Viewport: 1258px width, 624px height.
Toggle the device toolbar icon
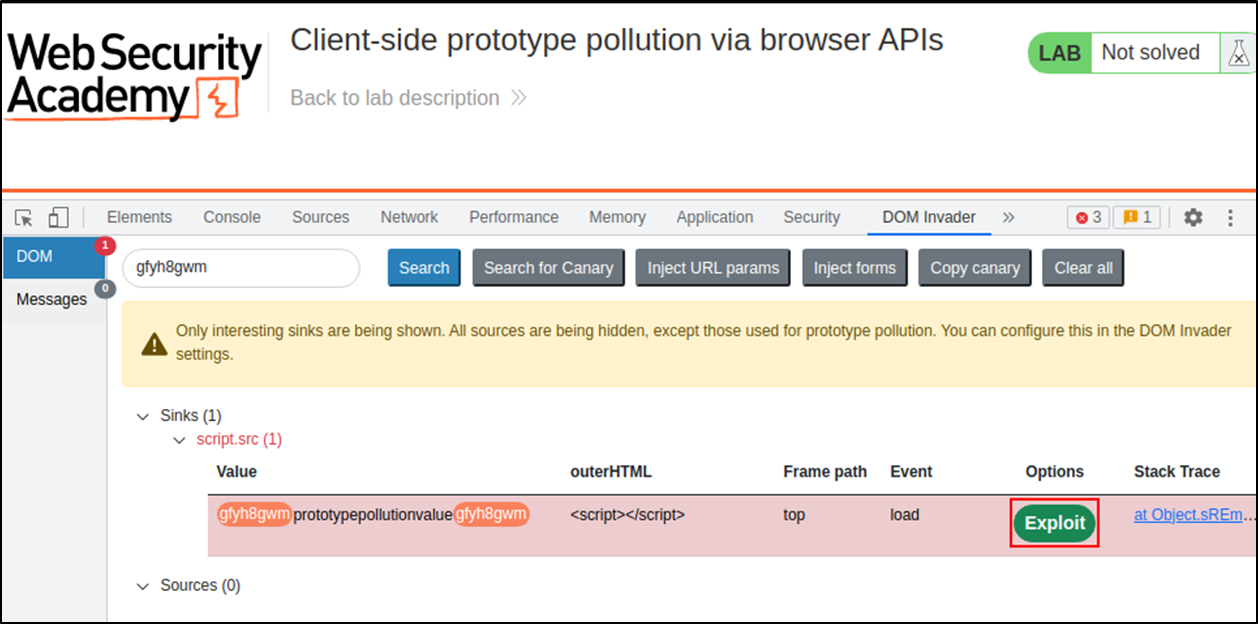click(58, 217)
